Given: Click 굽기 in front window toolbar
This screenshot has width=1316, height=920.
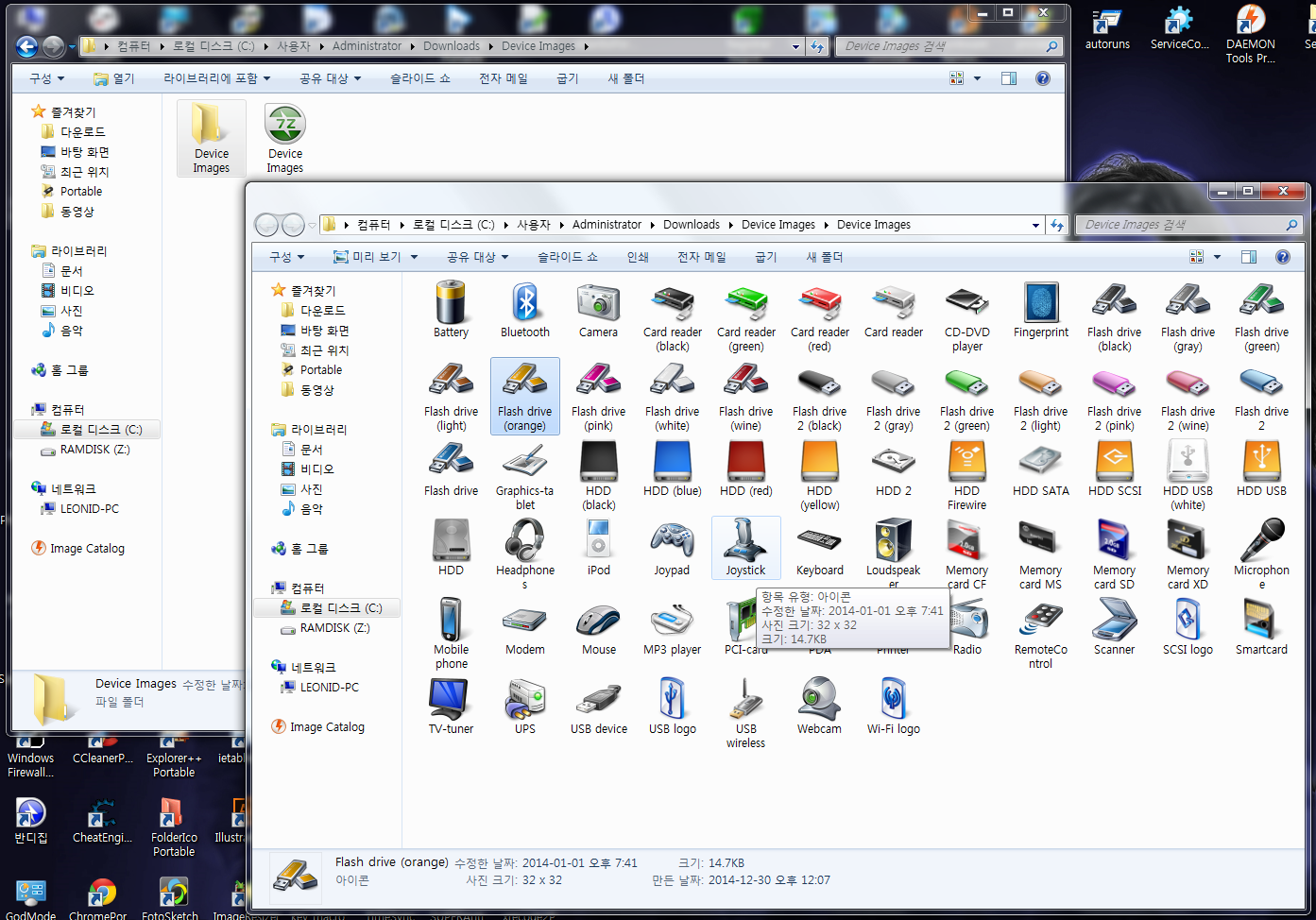Looking at the screenshot, I should click(x=766, y=257).
